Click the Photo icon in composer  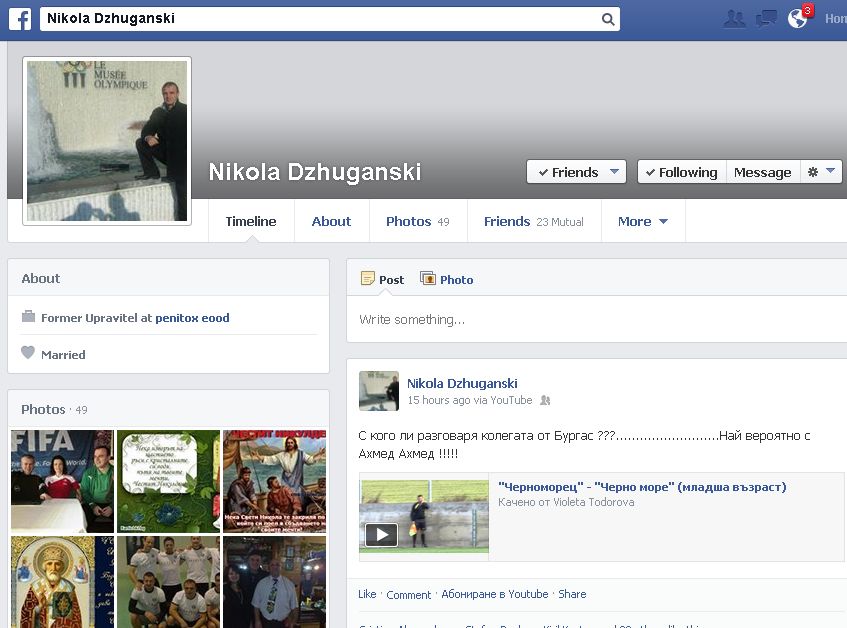tap(428, 278)
